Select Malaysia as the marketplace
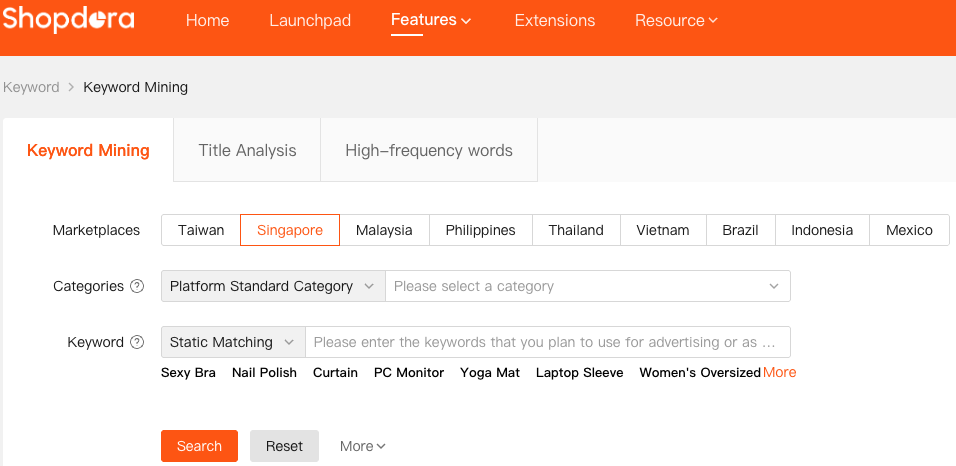Viewport: 956px width, 466px height. point(384,230)
